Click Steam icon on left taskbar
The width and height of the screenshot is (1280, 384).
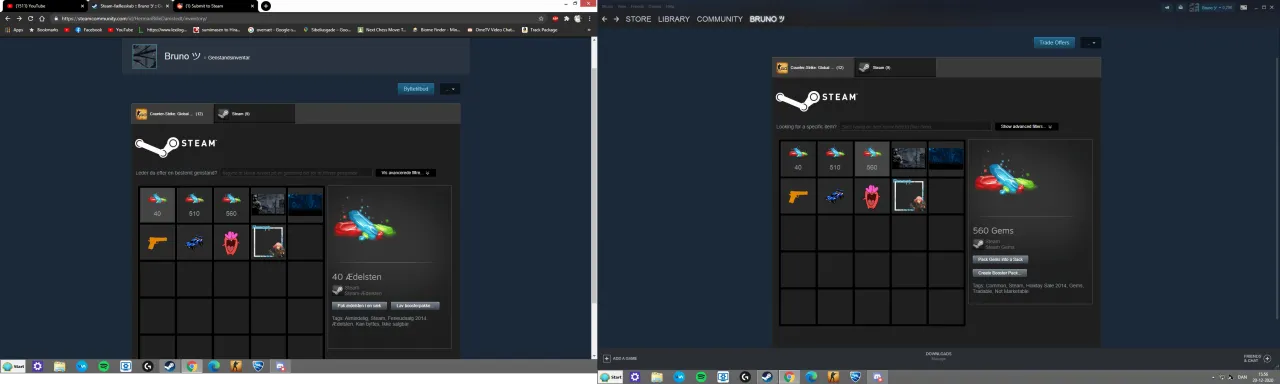pyautogui.click(x=169, y=366)
